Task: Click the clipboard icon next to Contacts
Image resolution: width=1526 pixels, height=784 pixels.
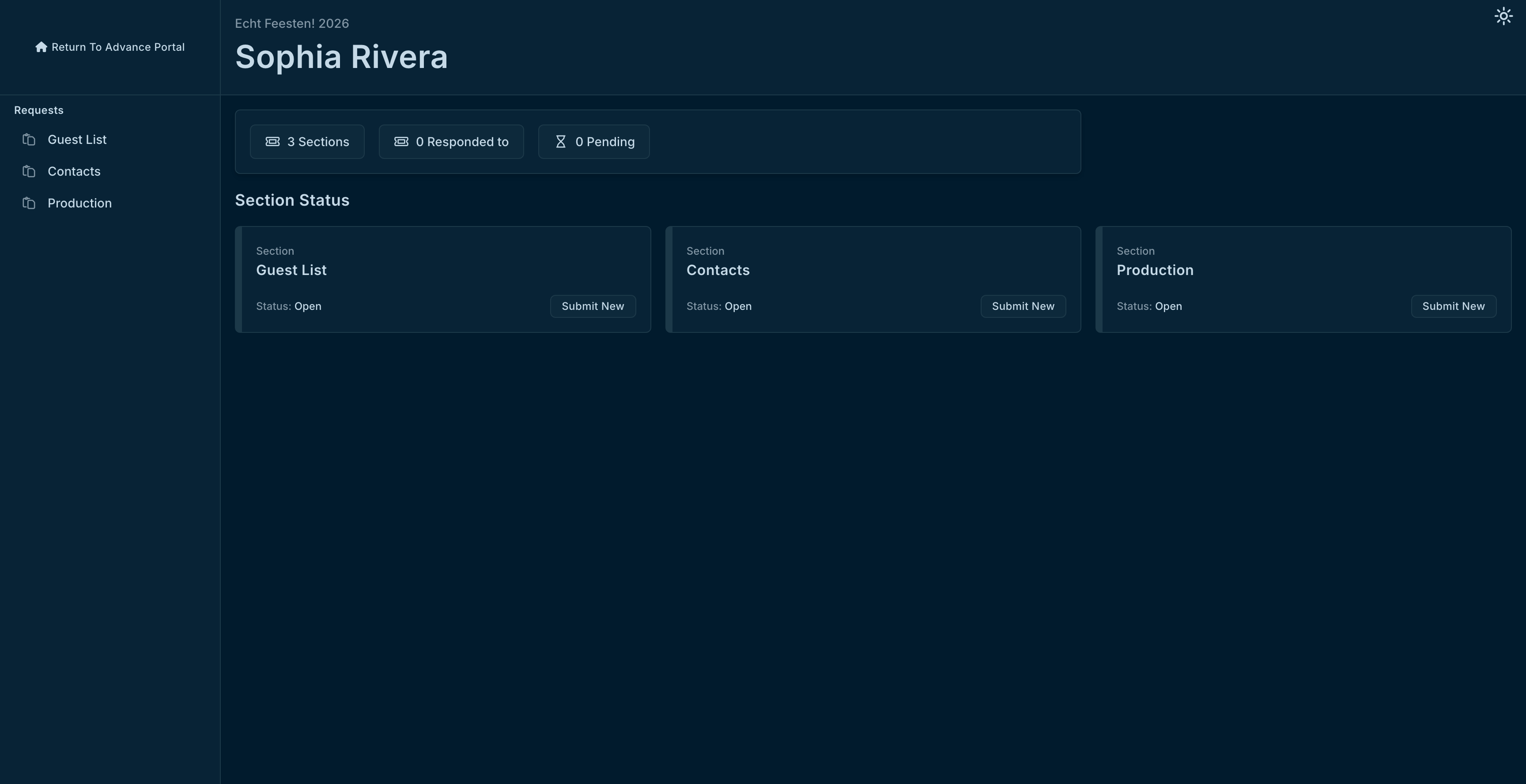Action: click(x=29, y=172)
